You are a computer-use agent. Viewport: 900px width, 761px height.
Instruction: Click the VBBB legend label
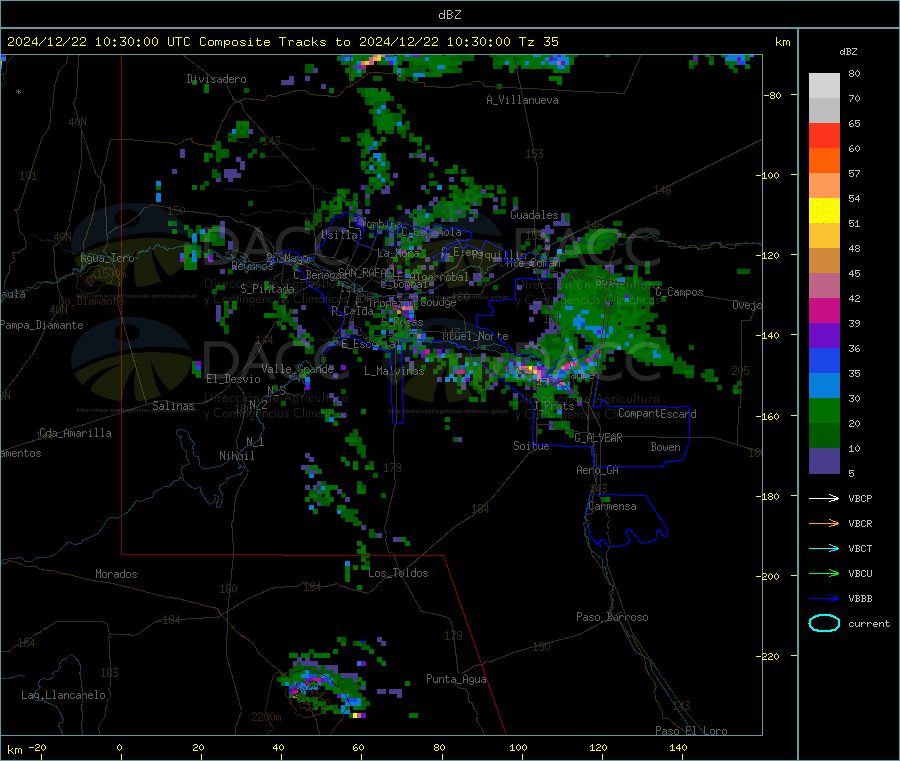[x=860, y=599]
